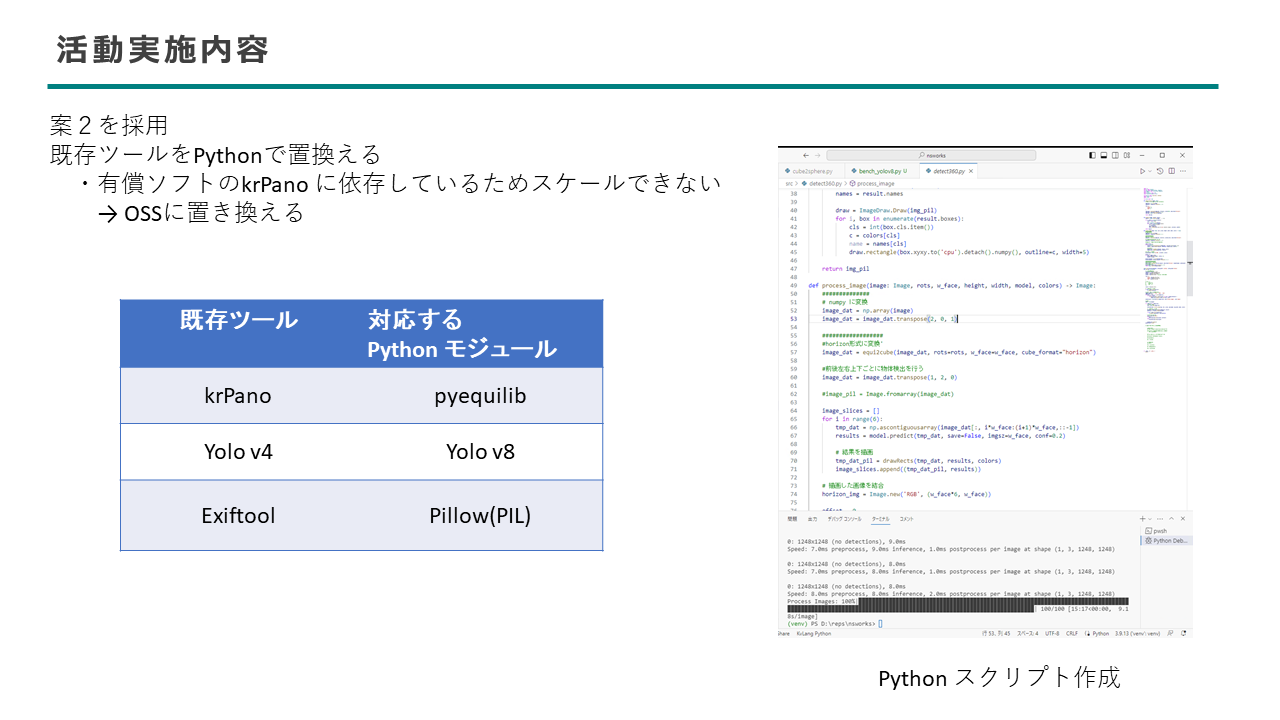Go forward with the VS Code forward arrow
Viewport: 1280px width, 720px height.
[818, 156]
